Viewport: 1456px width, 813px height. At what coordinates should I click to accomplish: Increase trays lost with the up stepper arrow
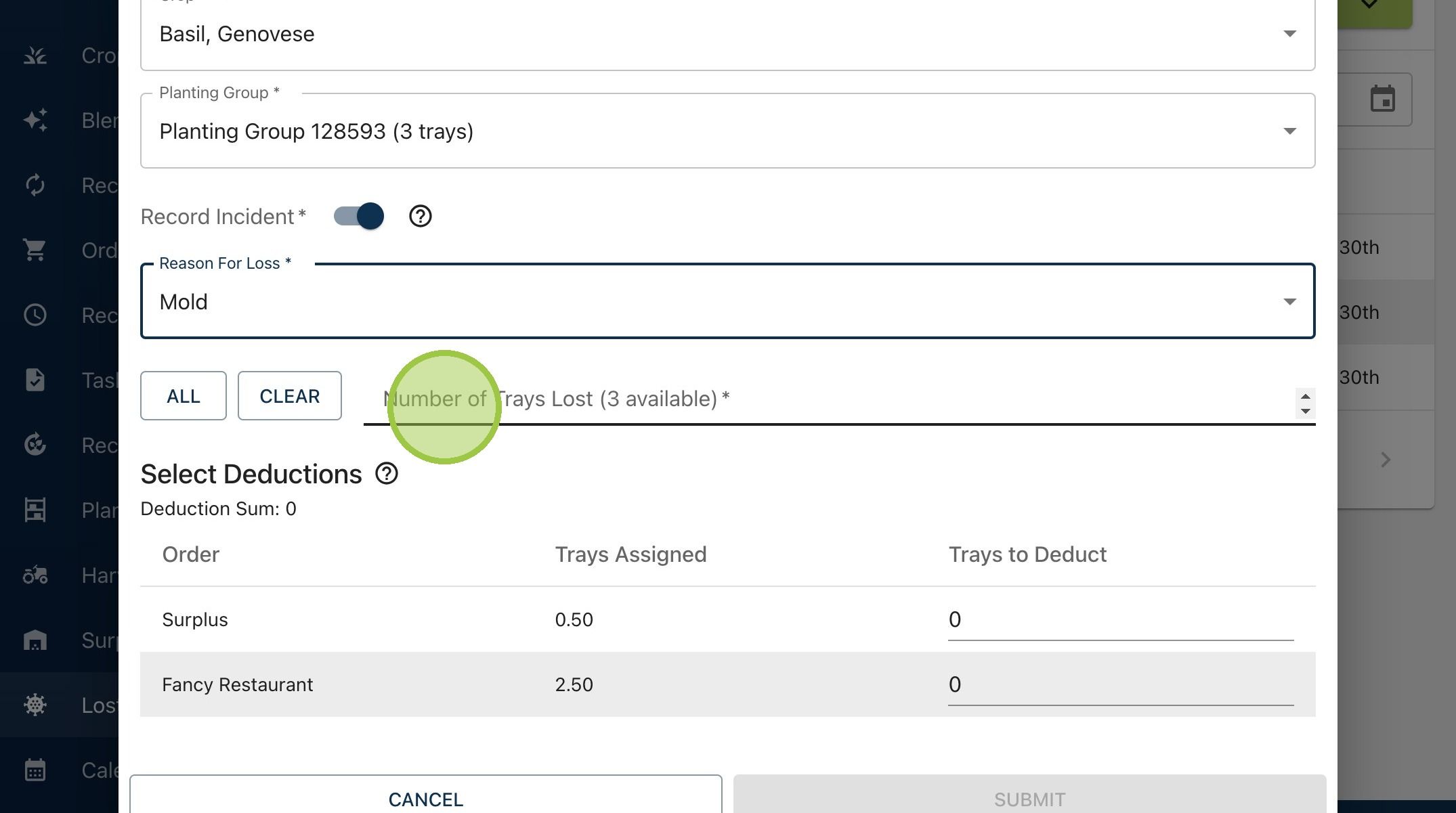(x=1305, y=397)
